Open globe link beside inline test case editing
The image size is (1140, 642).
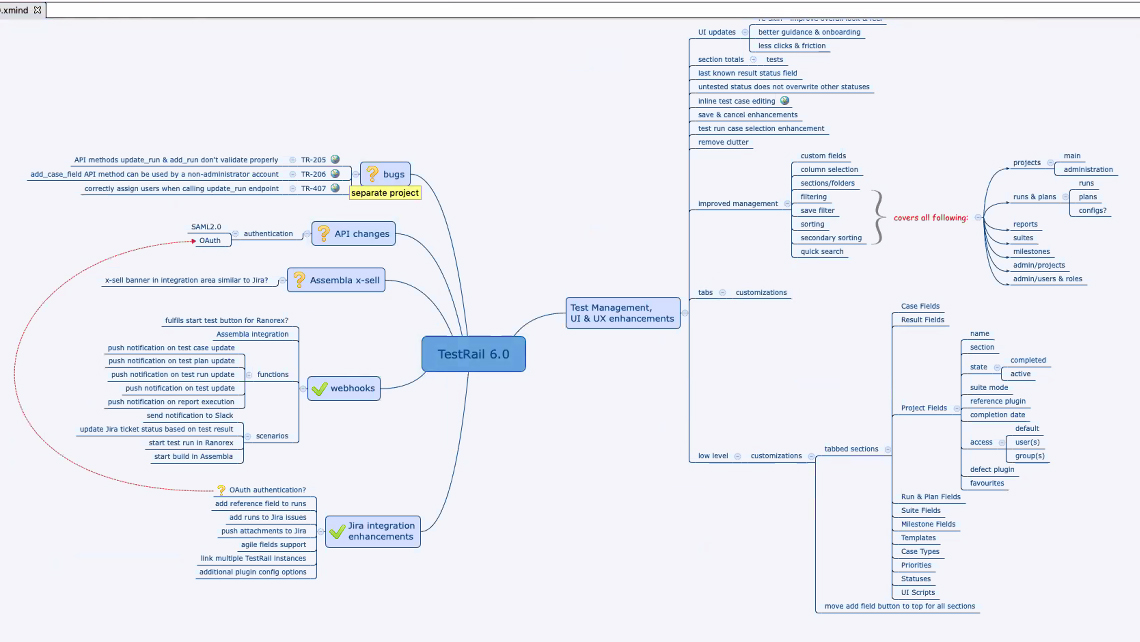[x=784, y=100]
